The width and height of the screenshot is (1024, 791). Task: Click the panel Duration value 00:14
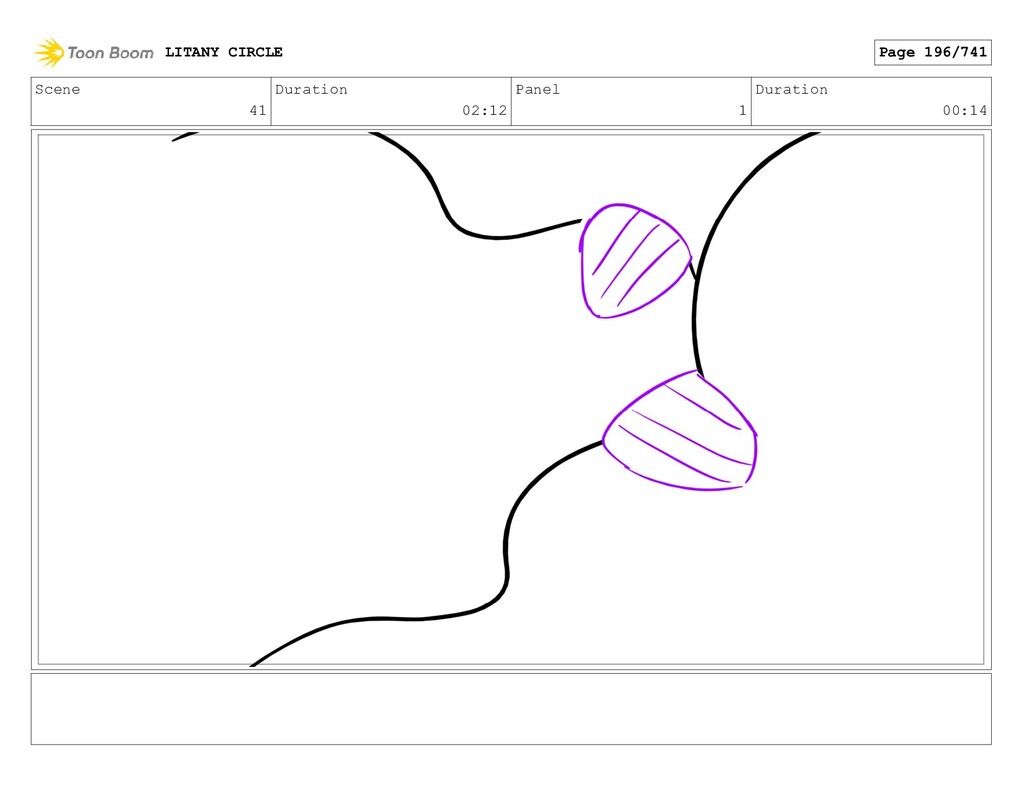(965, 110)
